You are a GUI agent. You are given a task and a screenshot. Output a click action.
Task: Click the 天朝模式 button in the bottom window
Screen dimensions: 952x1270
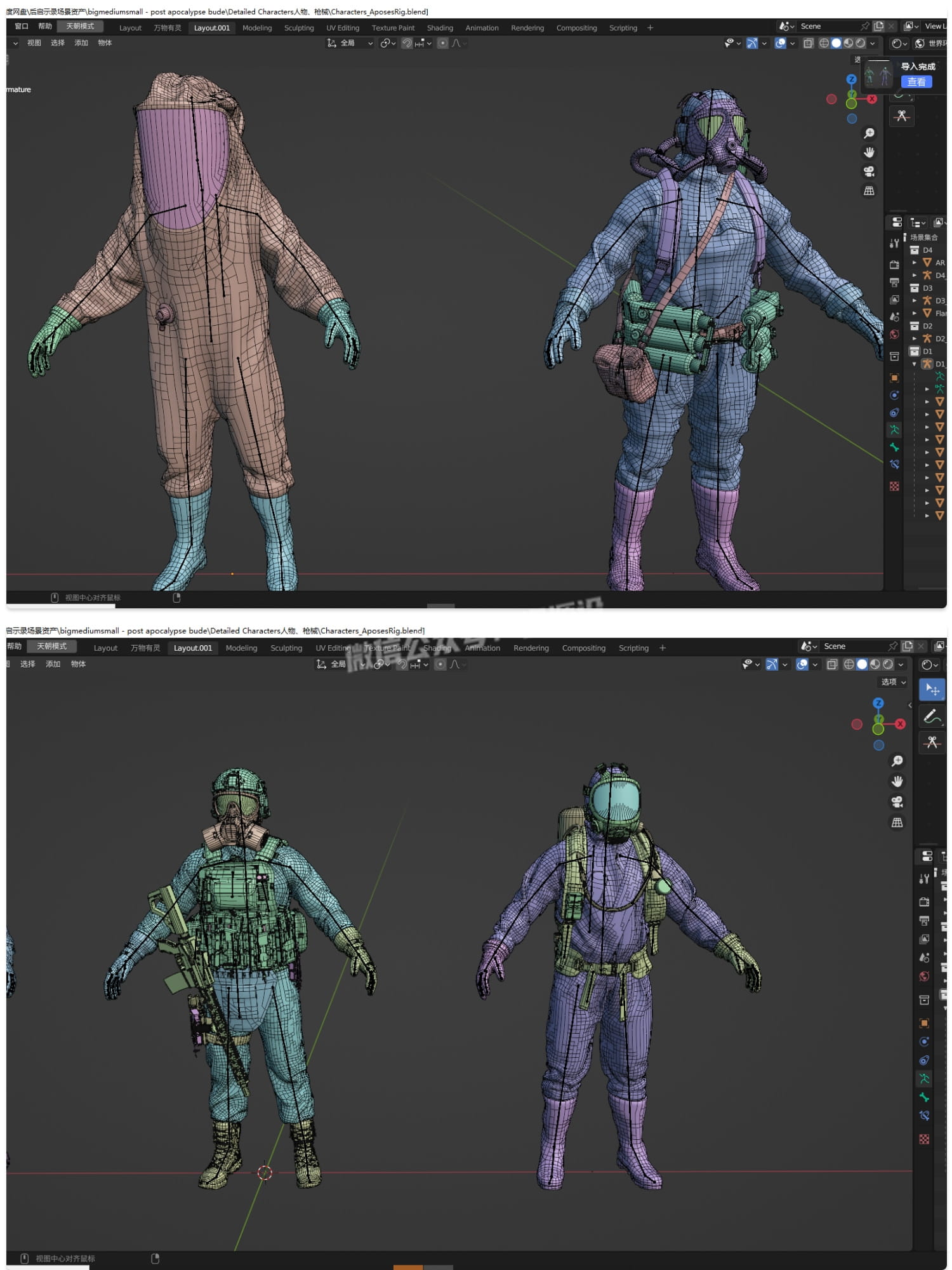pyautogui.click(x=51, y=646)
